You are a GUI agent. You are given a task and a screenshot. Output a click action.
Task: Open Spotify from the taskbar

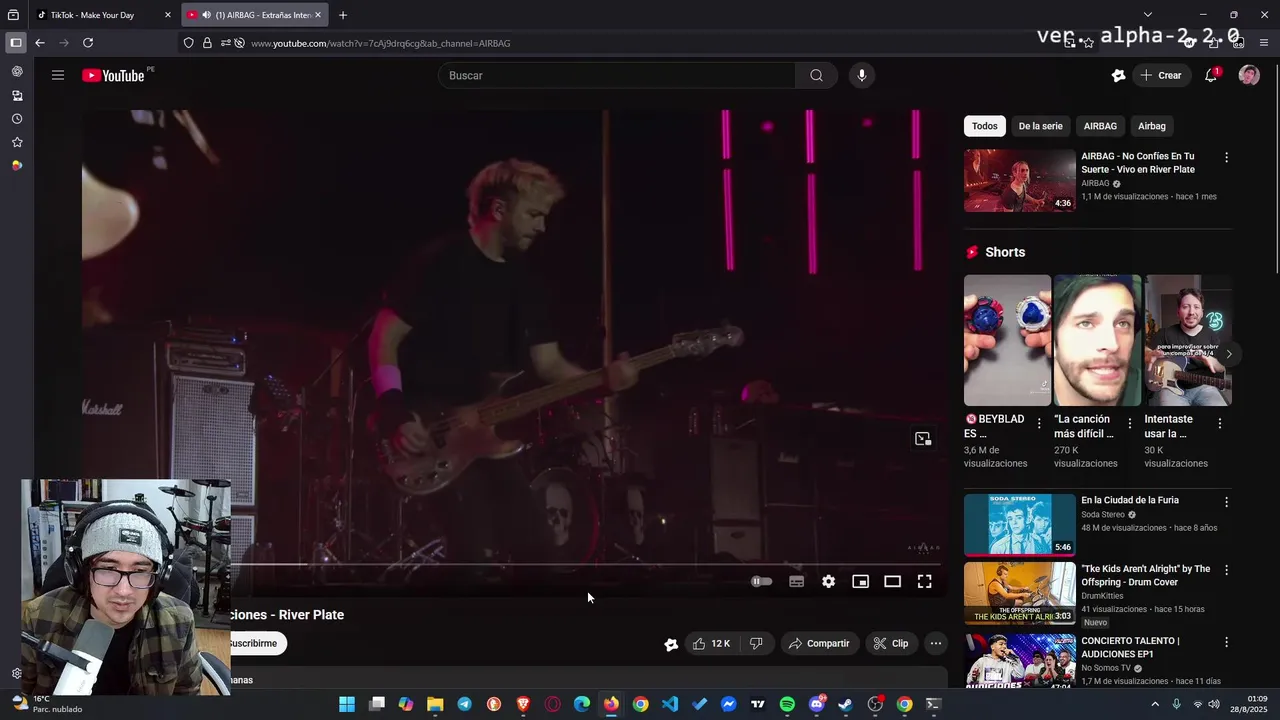[x=787, y=704]
